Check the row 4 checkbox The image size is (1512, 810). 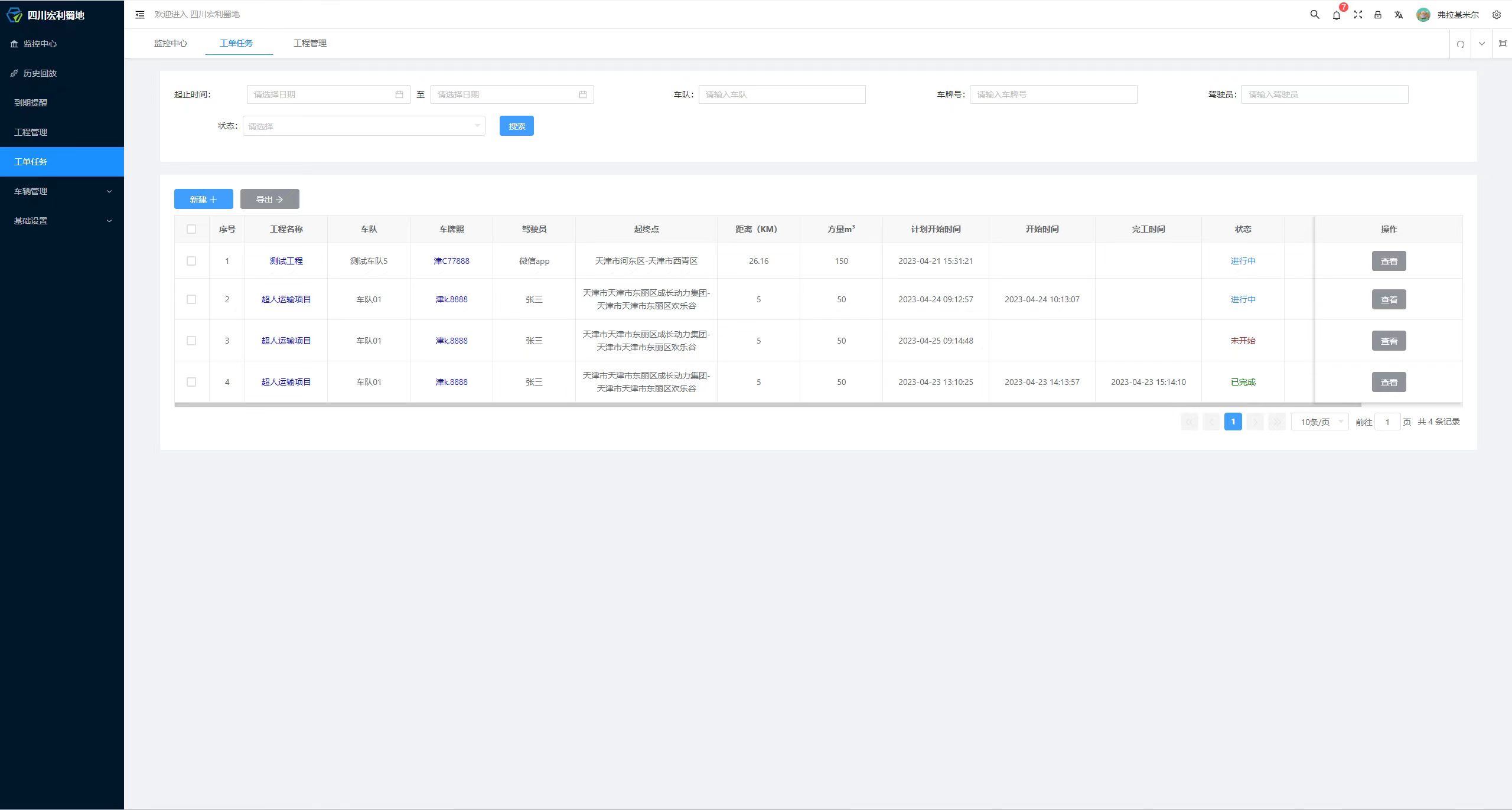point(191,382)
